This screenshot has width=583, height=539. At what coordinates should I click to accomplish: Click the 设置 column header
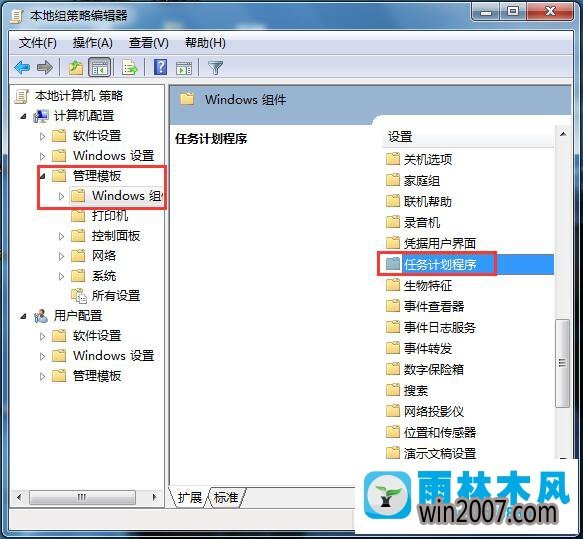pyautogui.click(x=468, y=137)
